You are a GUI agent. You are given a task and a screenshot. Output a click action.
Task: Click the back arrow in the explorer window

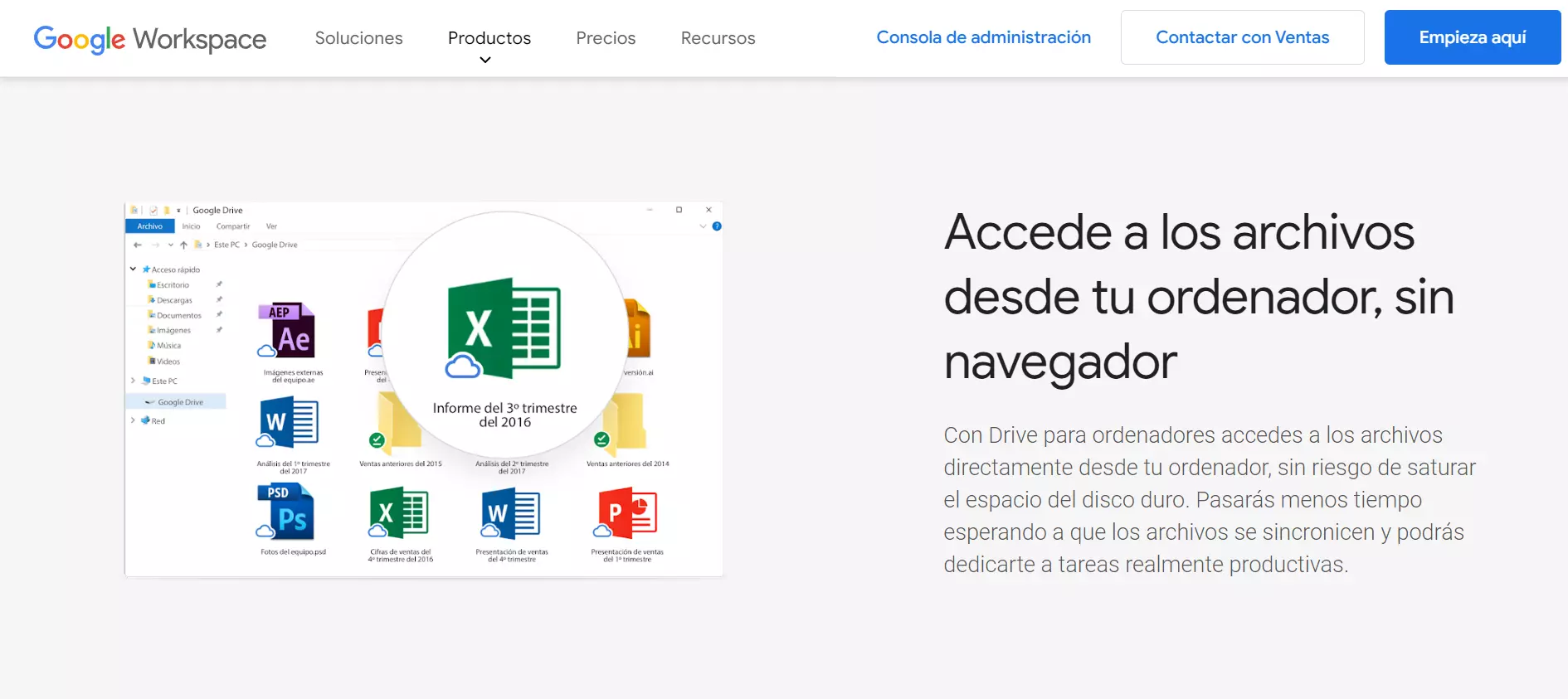[138, 245]
